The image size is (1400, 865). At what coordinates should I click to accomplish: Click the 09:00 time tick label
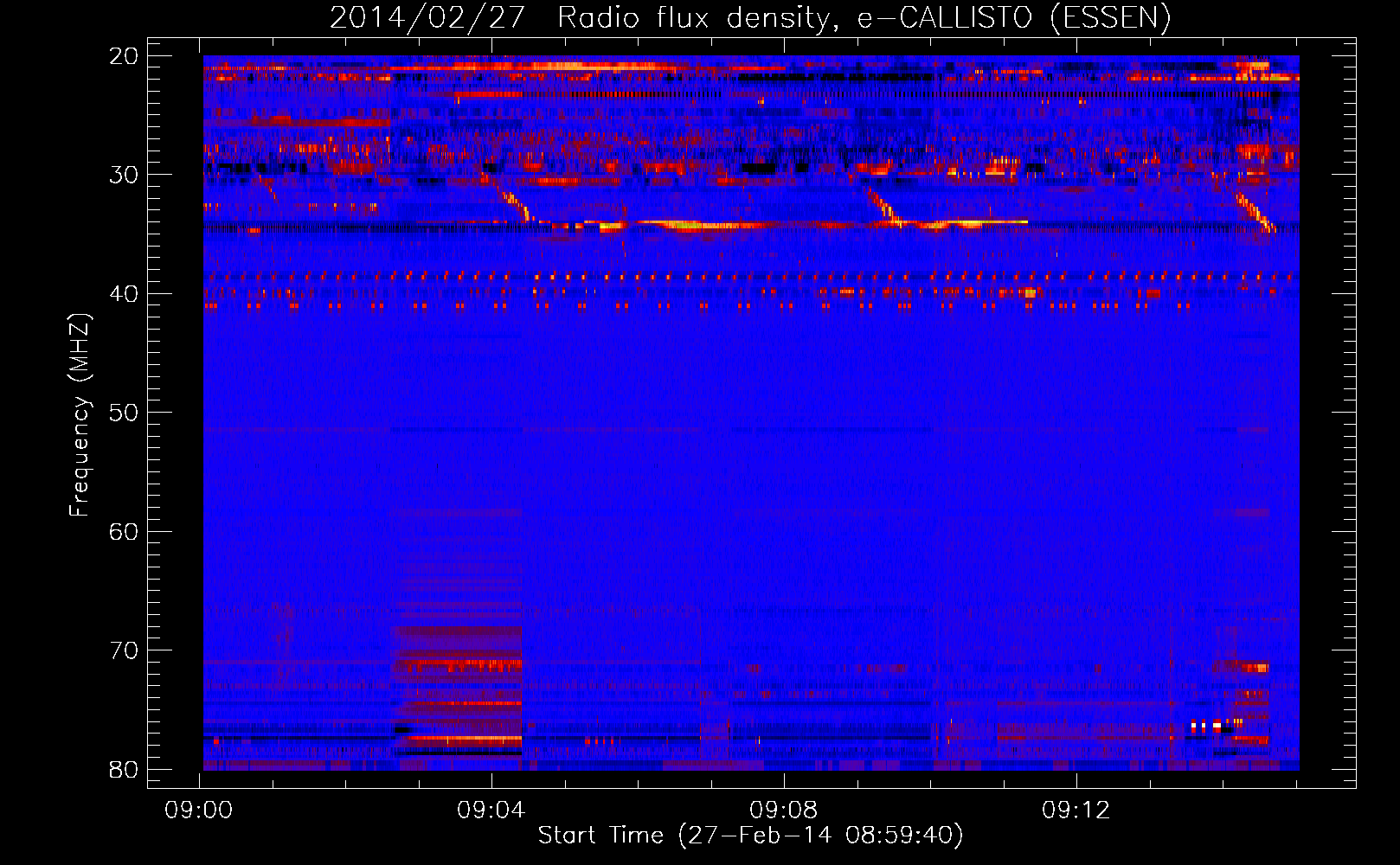pyautogui.click(x=199, y=811)
